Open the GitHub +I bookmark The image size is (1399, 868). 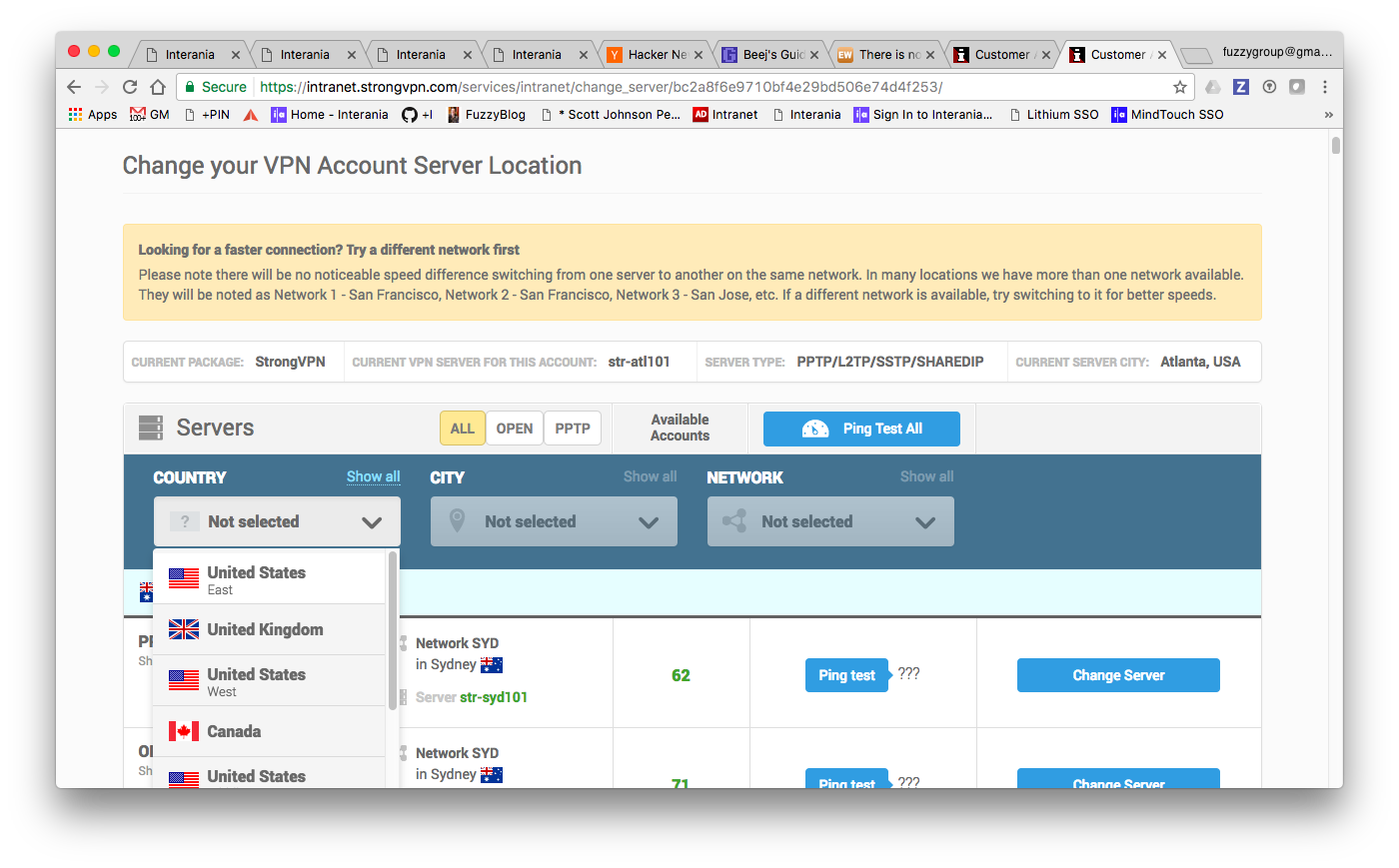417,115
